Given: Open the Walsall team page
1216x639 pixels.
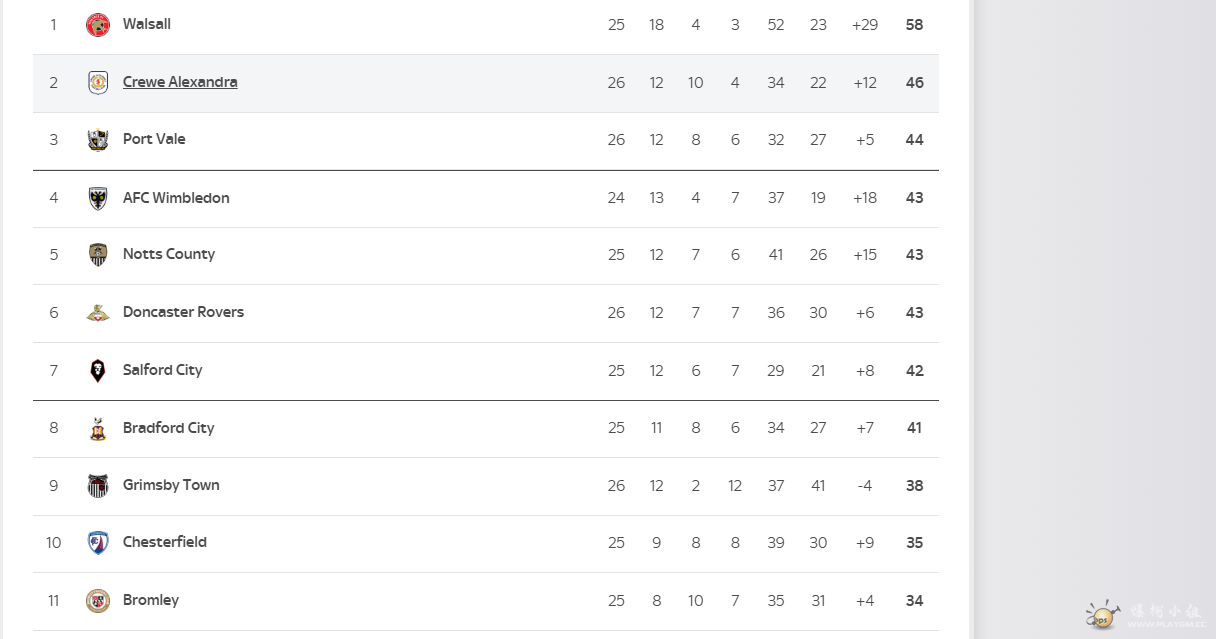Looking at the screenshot, I should [147, 24].
